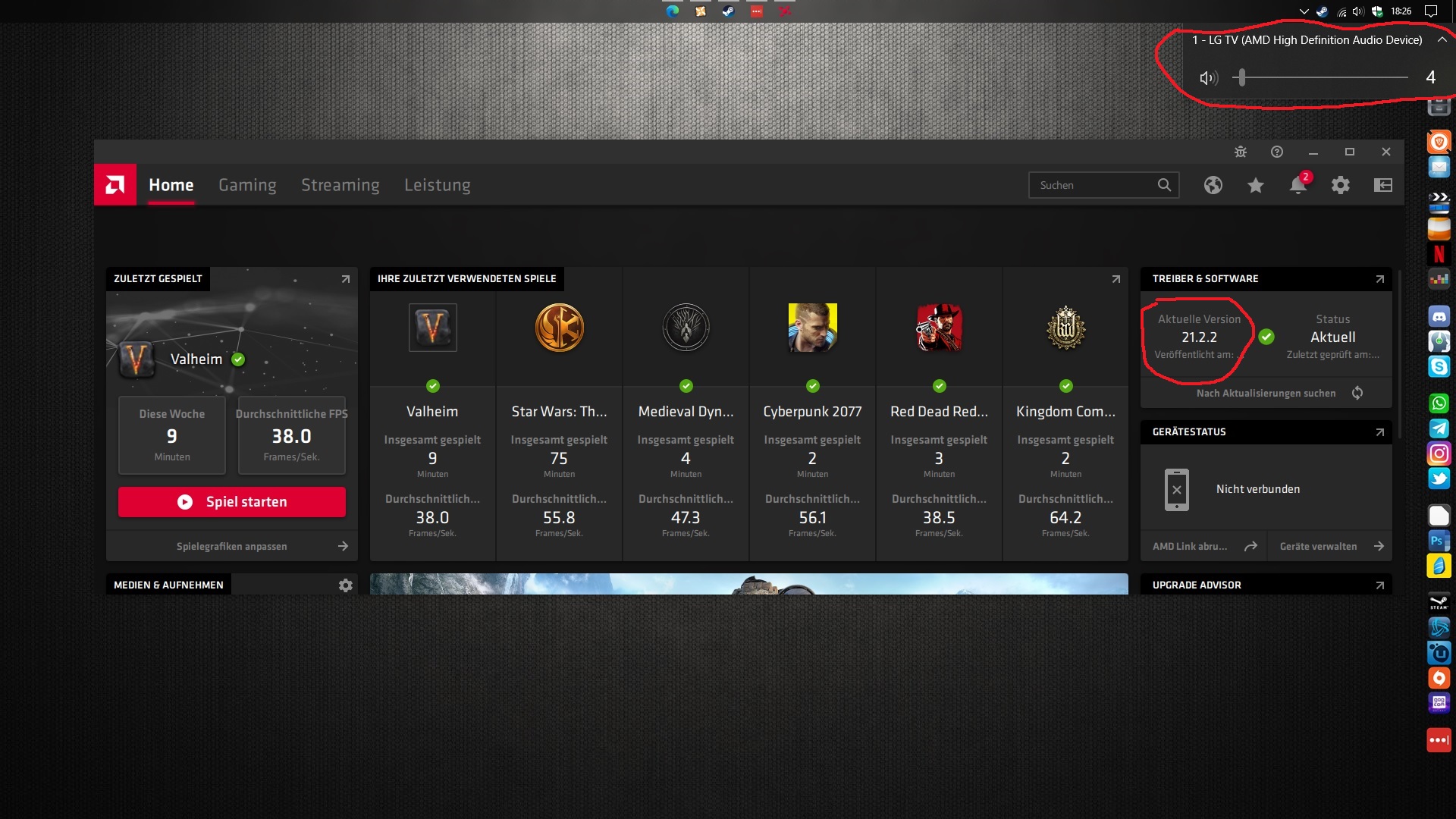Expand the Gerätestatus panel arrow
The width and height of the screenshot is (1456, 819).
coord(1380,432)
